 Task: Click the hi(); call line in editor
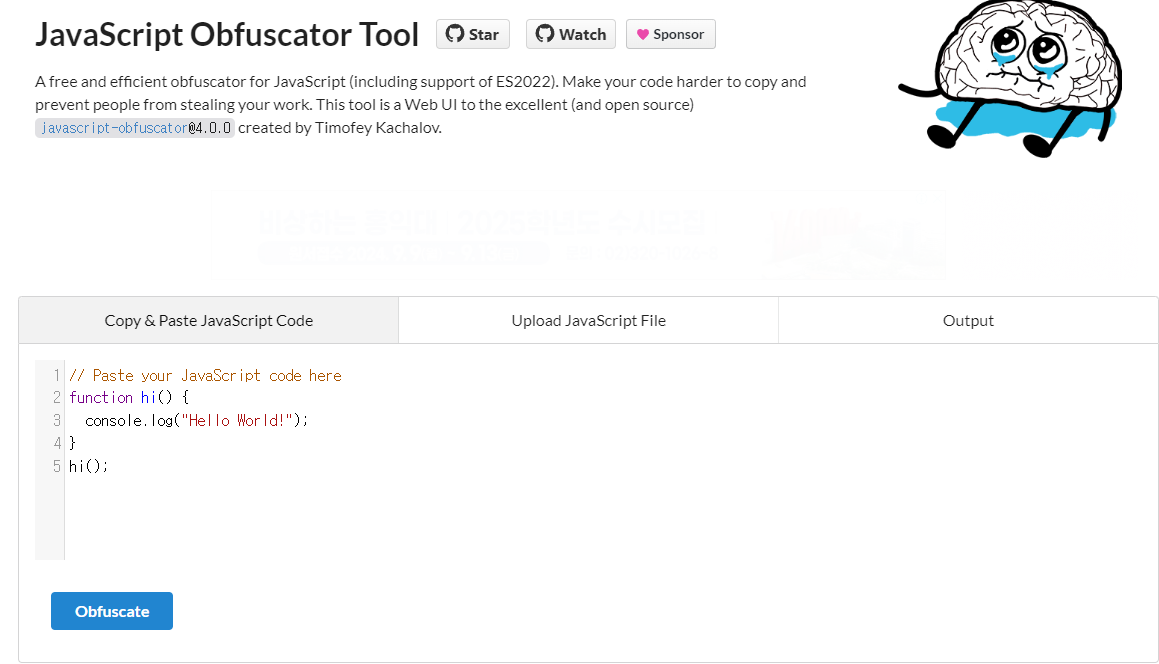(x=89, y=466)
